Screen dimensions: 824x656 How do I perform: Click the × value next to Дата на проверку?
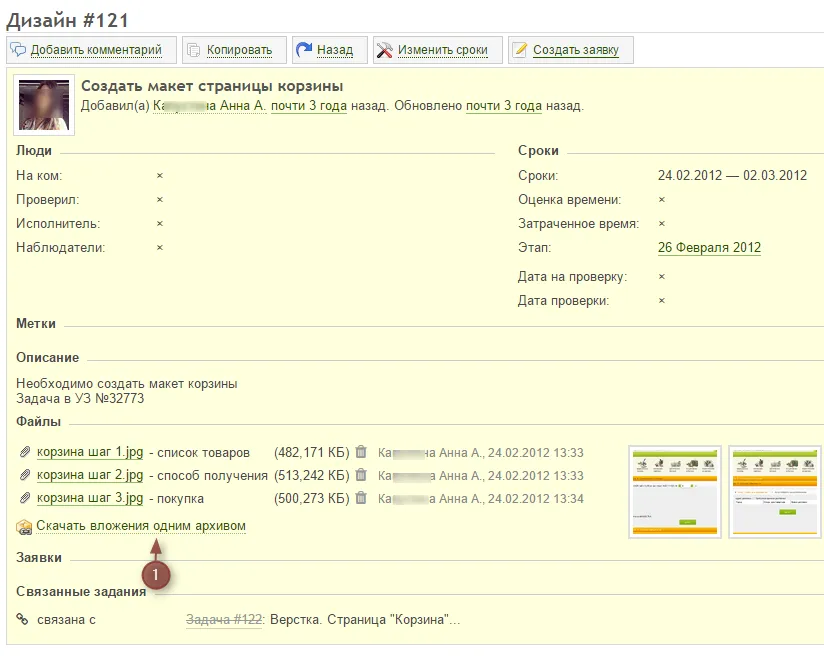(662, 276)
